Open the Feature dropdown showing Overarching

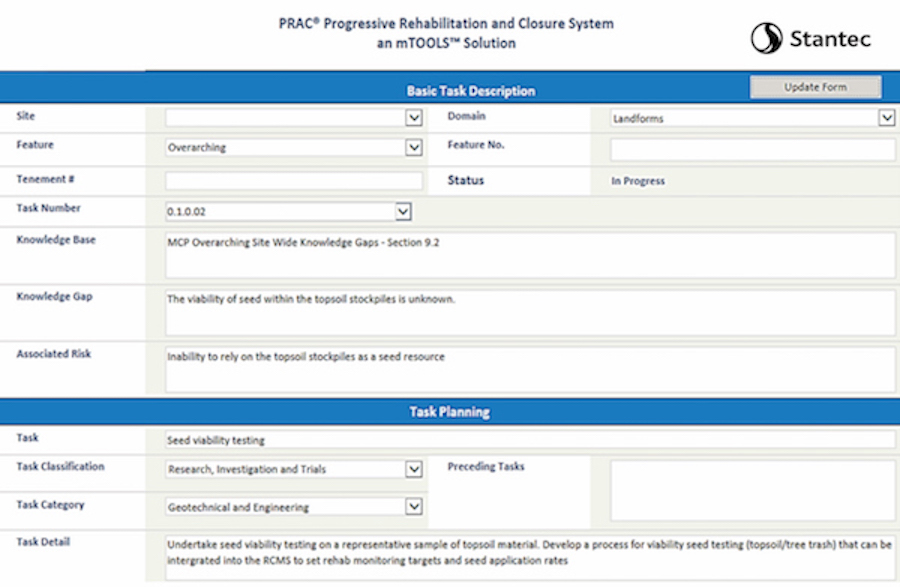pyautogui.click(x=414, y=148)
